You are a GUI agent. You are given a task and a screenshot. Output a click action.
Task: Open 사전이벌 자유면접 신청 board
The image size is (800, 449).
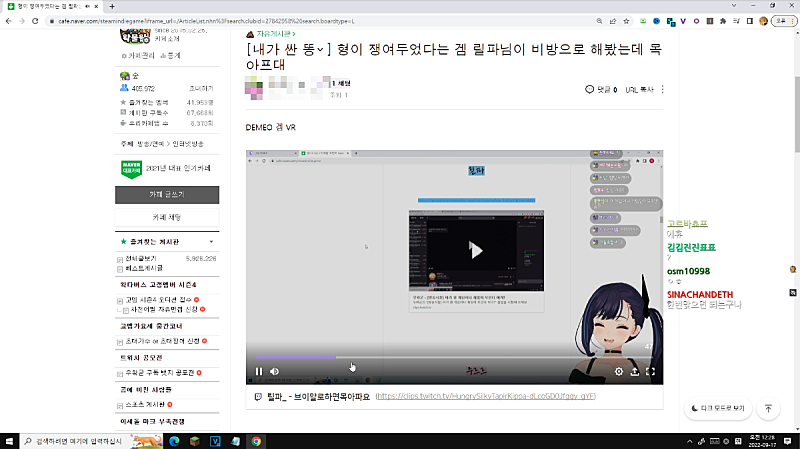pyautogui.click(x=164, y=309)
